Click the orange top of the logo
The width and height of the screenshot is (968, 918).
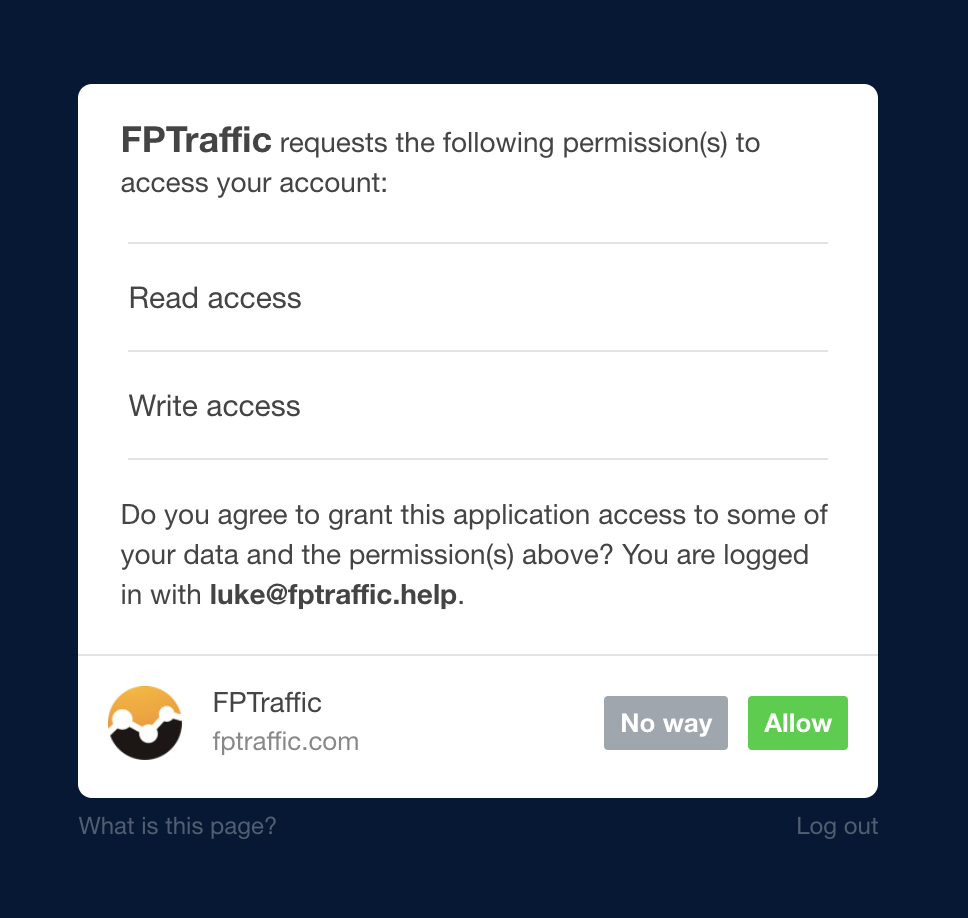click(x=145, y=700)
